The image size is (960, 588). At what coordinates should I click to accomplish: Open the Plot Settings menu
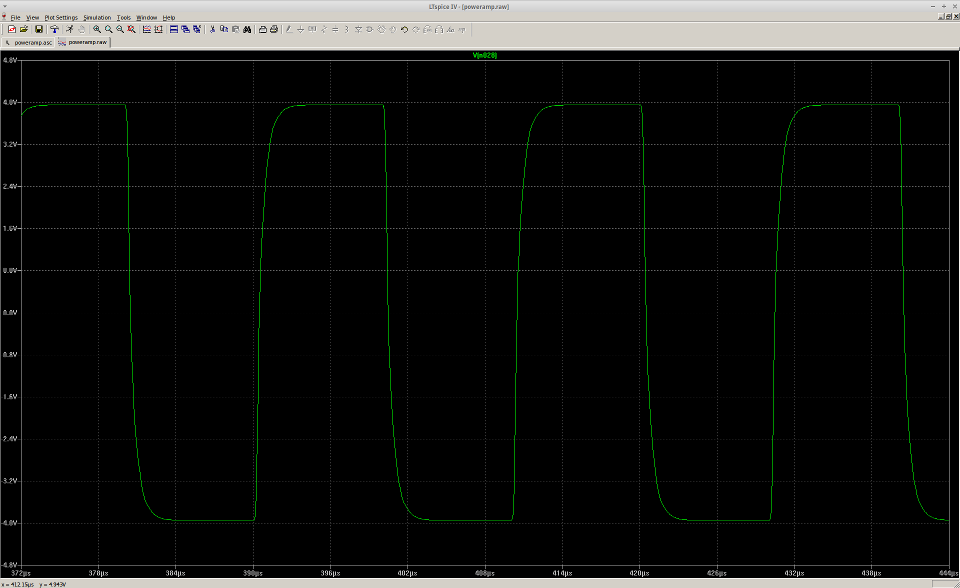point(61,17)
